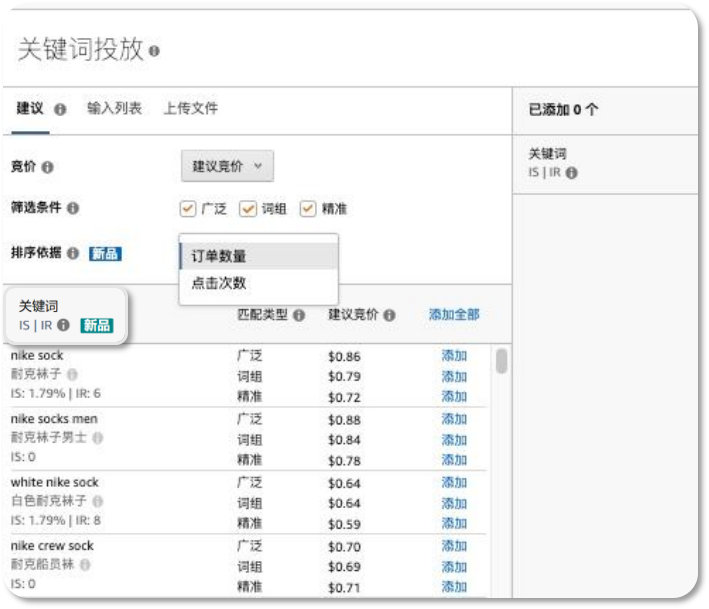Uncheck the 词组 filter checkbox
Screen dimensions: 709x609
coord(248,209)
